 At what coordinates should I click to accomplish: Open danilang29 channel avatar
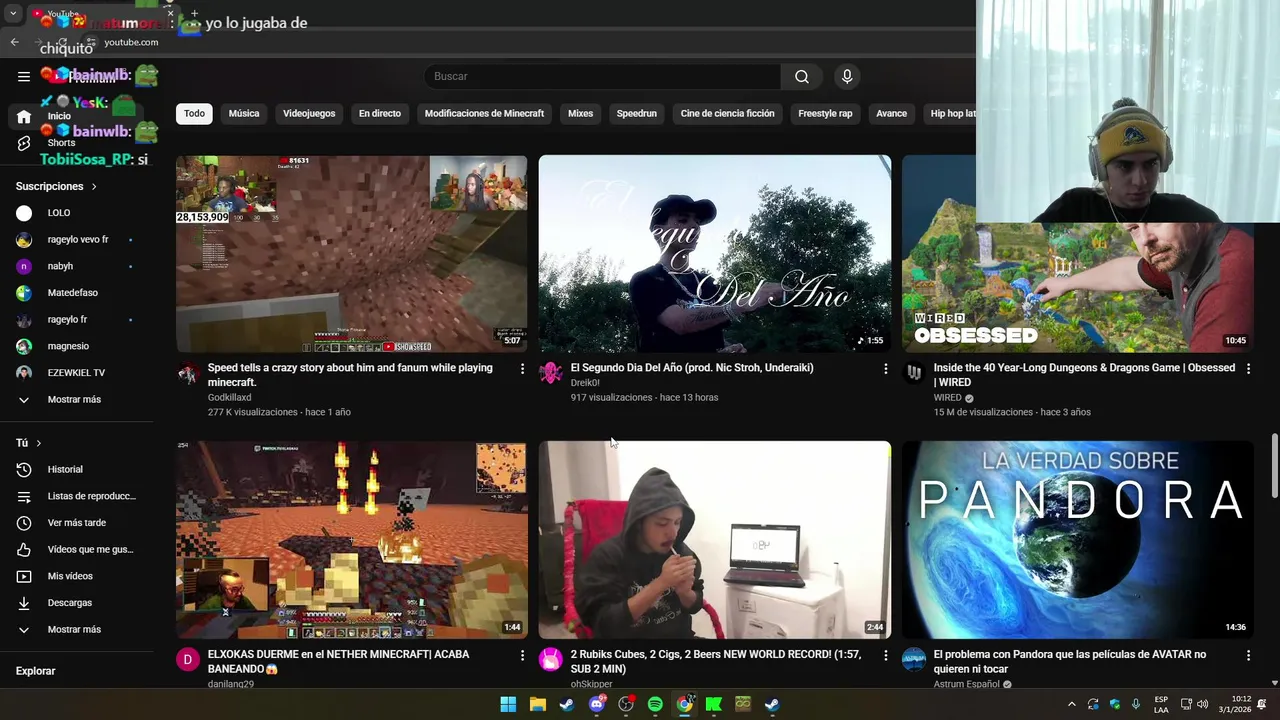188,659
